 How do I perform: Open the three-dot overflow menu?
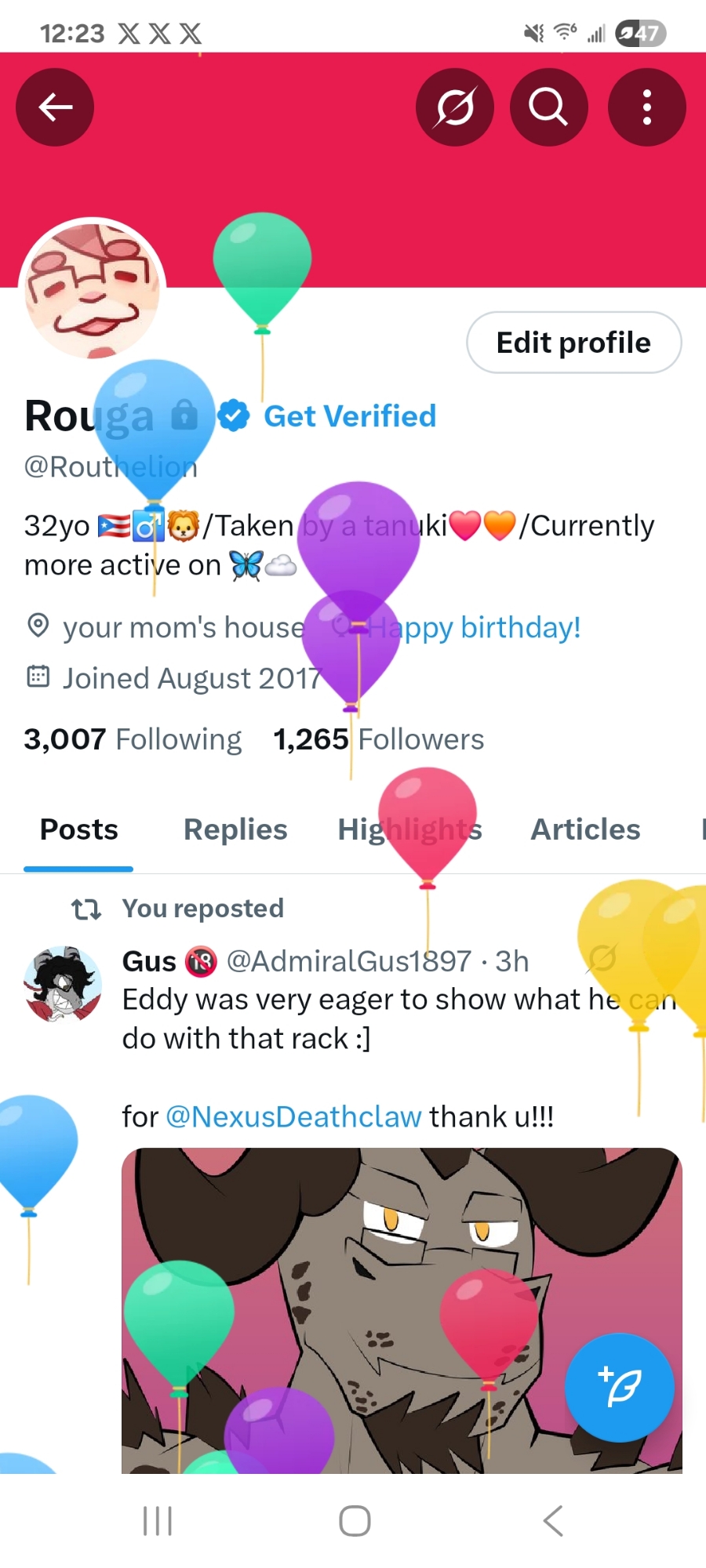(646, 107)
